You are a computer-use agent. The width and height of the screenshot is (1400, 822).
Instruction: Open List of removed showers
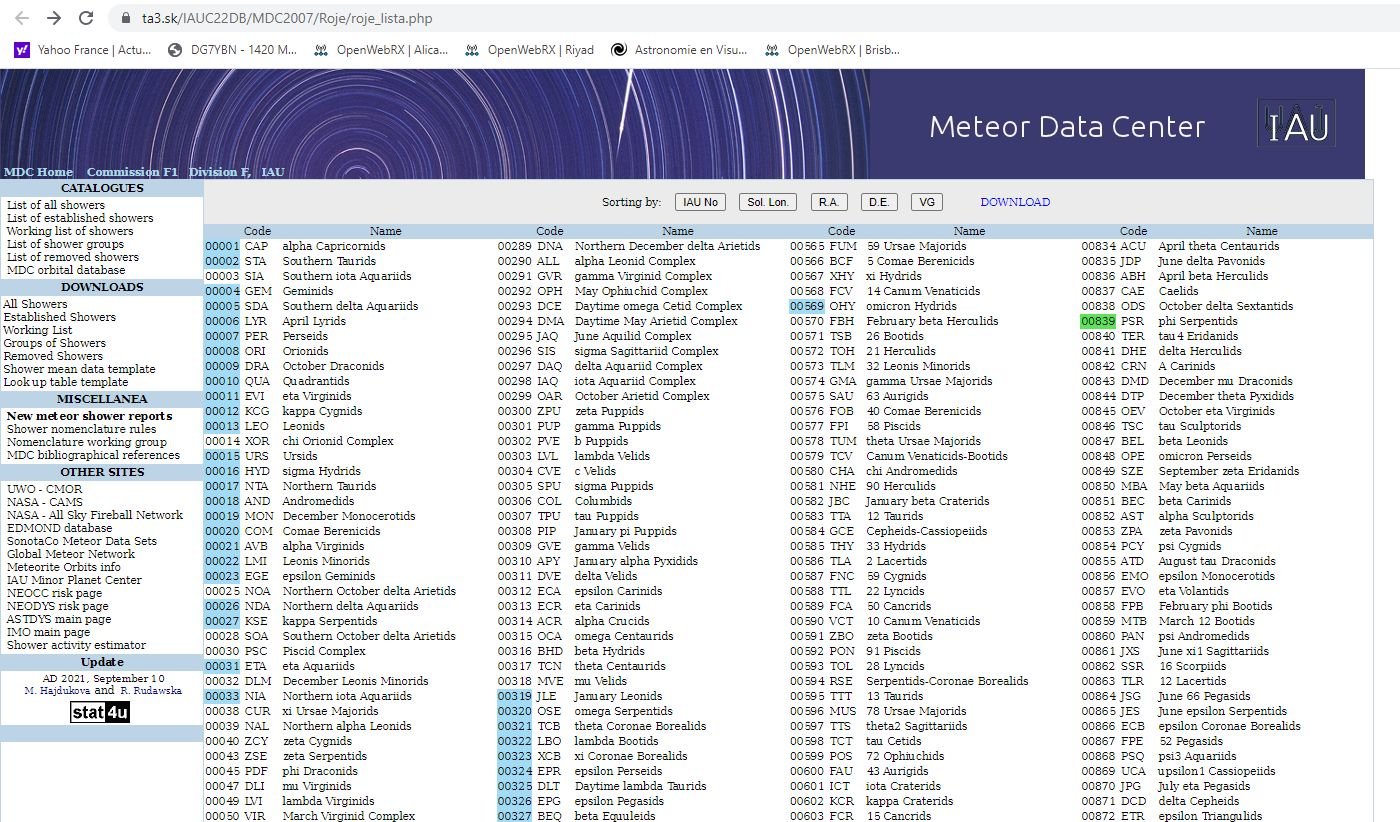click(73, 257)
